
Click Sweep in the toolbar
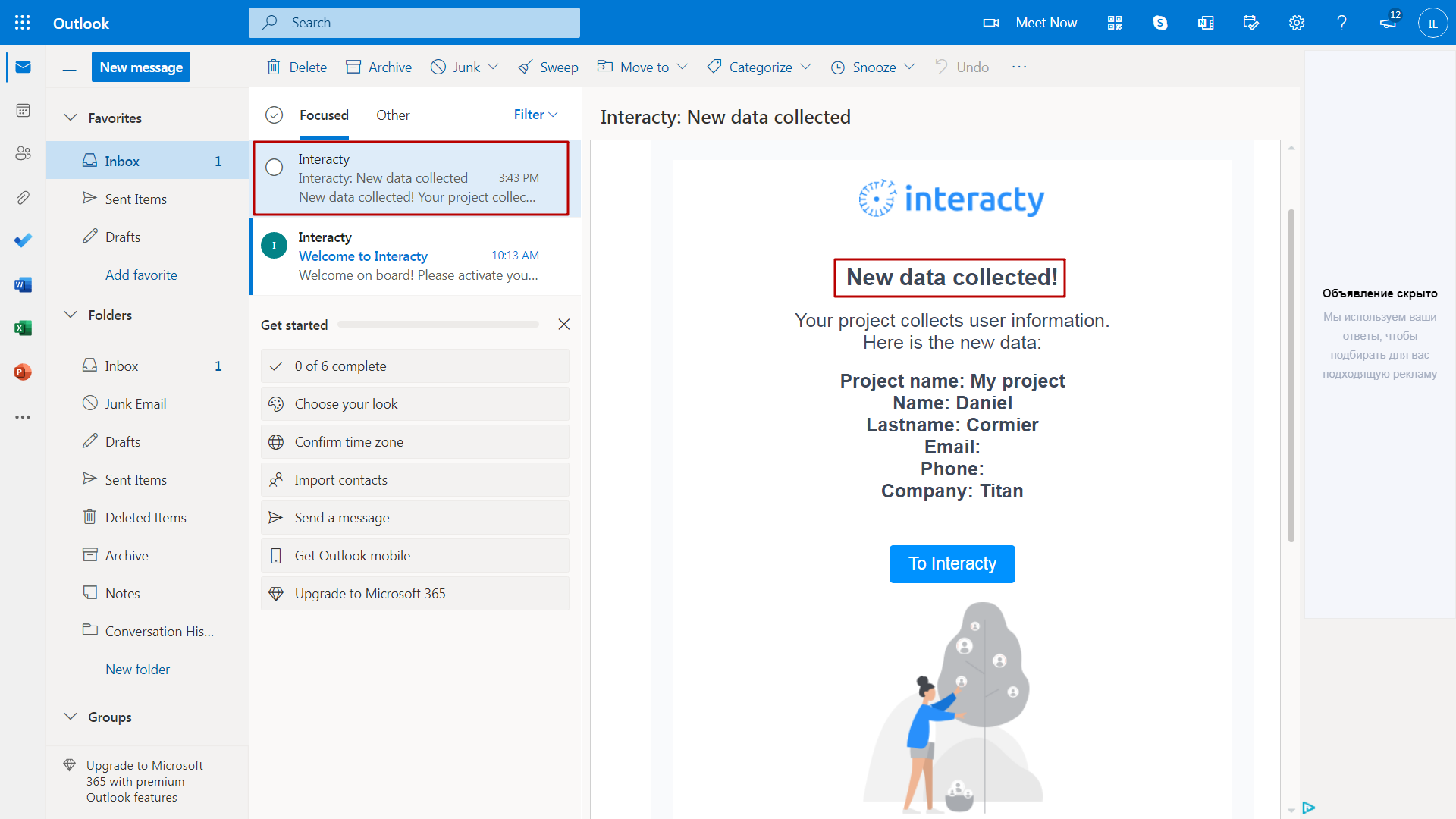[548, 67]
